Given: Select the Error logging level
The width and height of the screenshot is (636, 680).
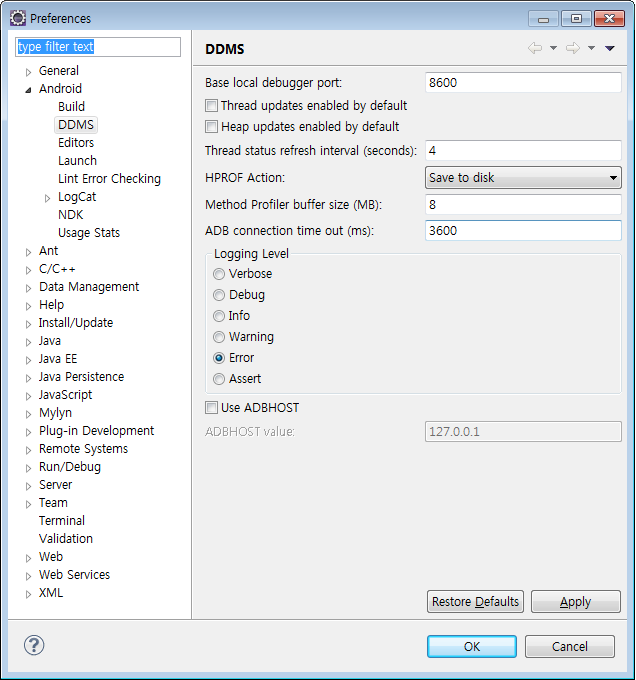Looking at the screenshot, I should [219, 358].
